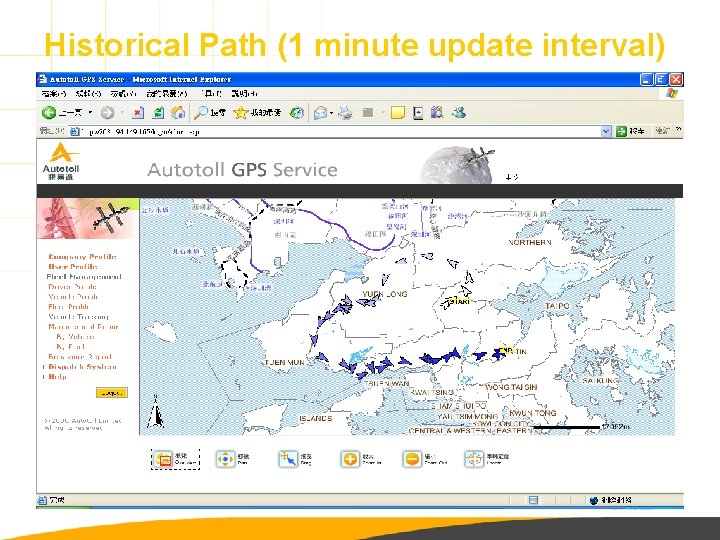720x540 pixels.
Task: Click the ISLANDS label on map
Action: pos(315,418)
